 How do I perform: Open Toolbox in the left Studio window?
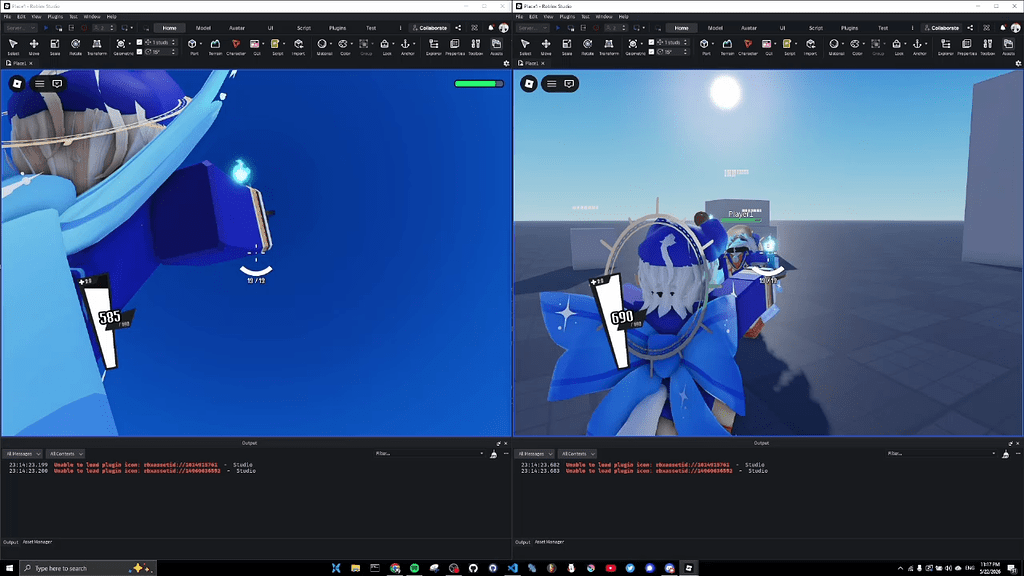475,46
